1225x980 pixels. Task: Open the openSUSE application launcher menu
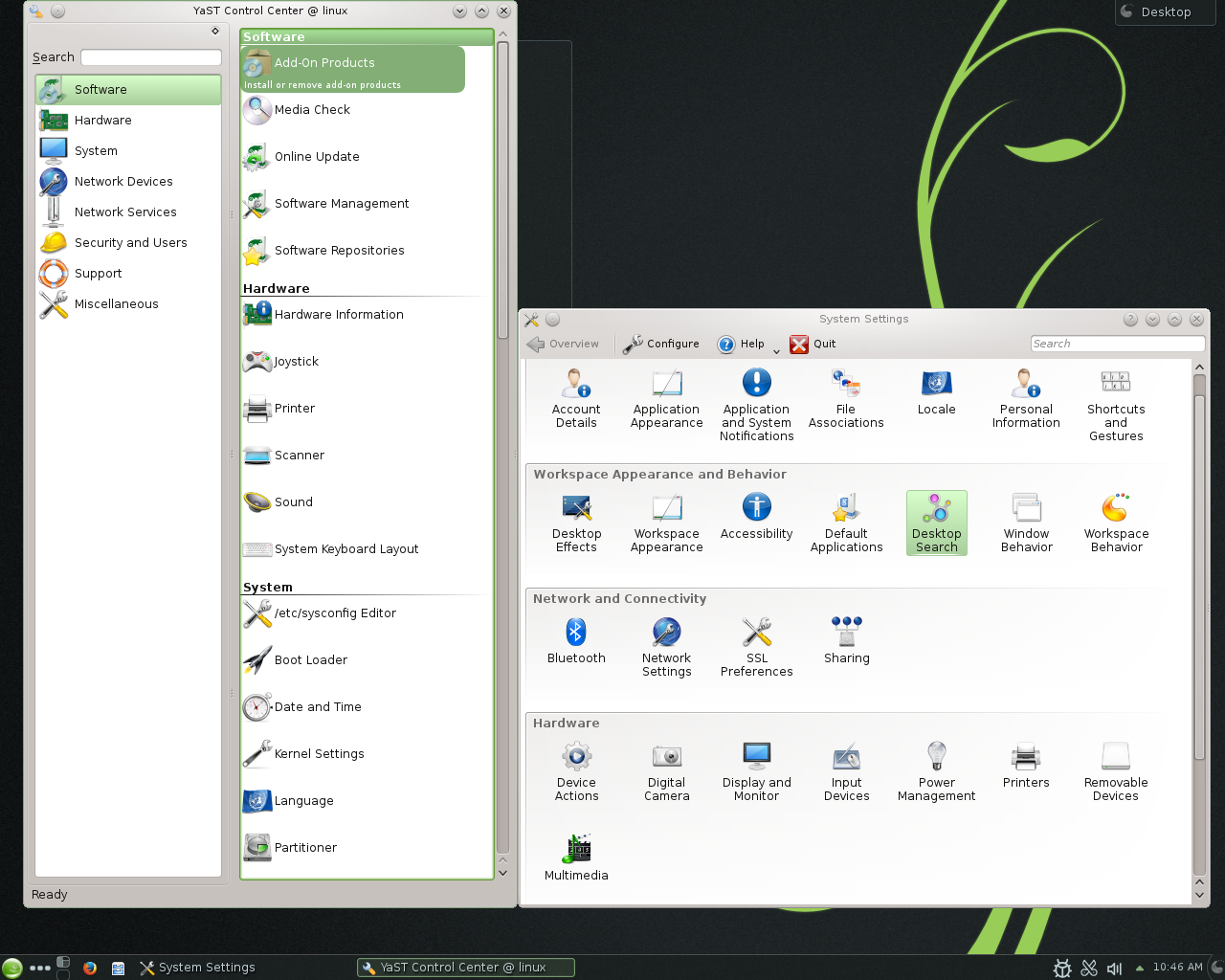point(12,968)
